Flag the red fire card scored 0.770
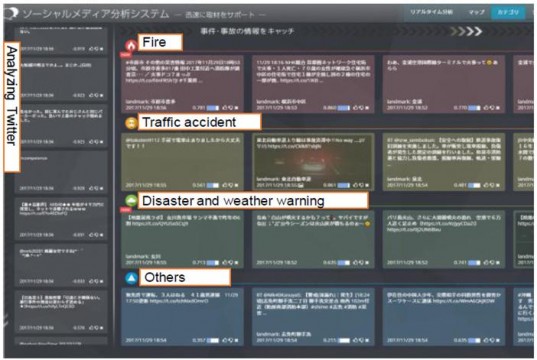This screenshot has height=360, width=537. 498,108
